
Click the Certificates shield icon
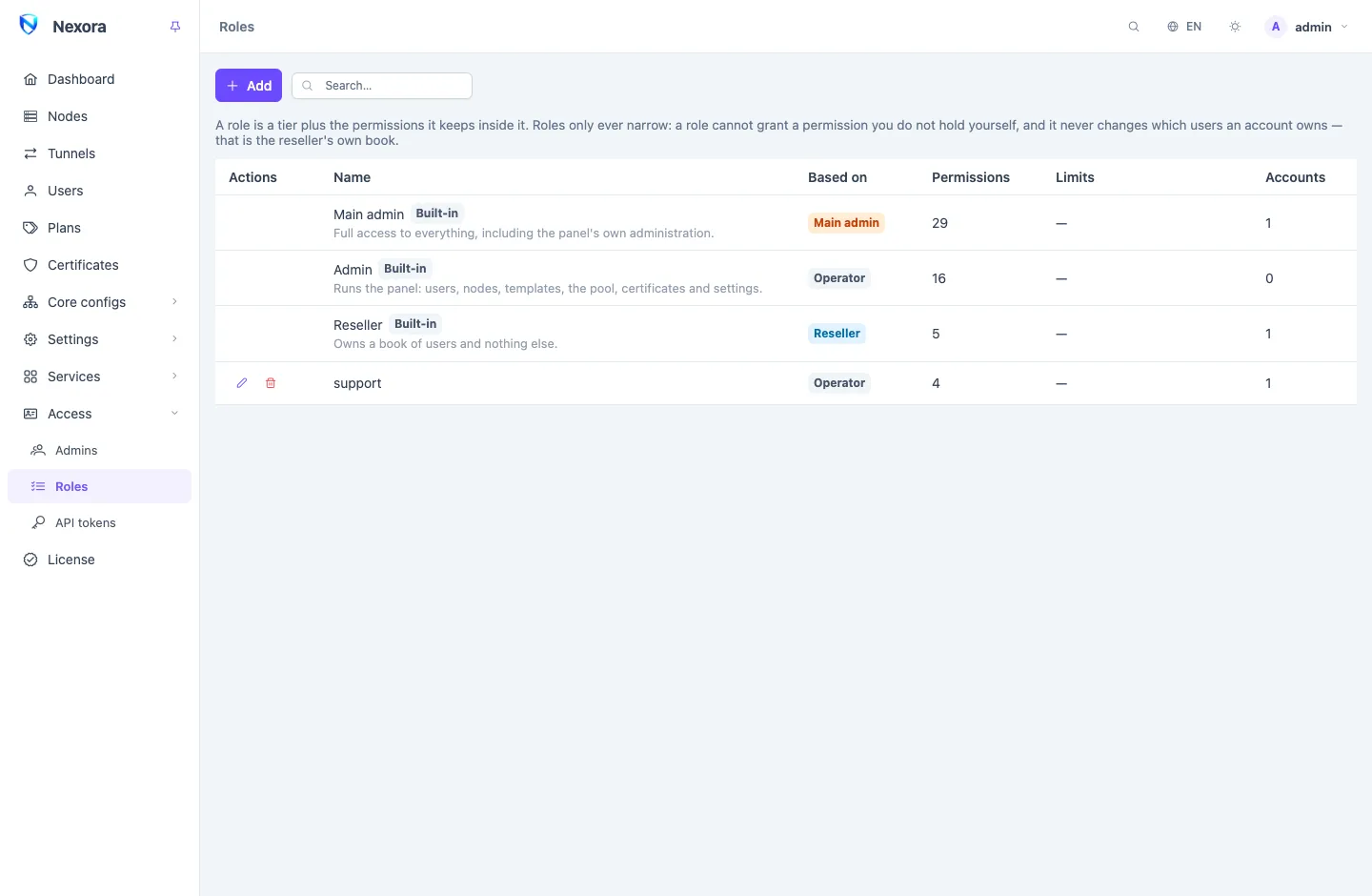30,265
